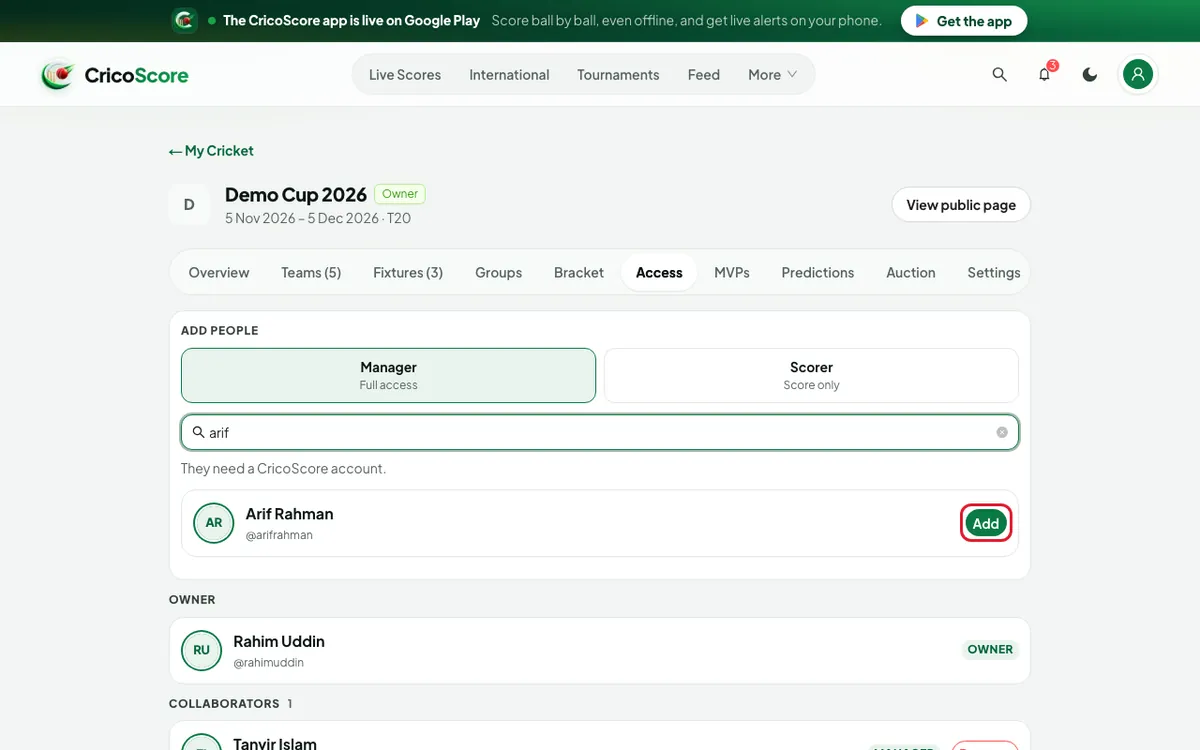This screenshot has width=1200, height=750.
Task: Go back to My Cricket
Action: pyautogui.click(x=211, y=151)
